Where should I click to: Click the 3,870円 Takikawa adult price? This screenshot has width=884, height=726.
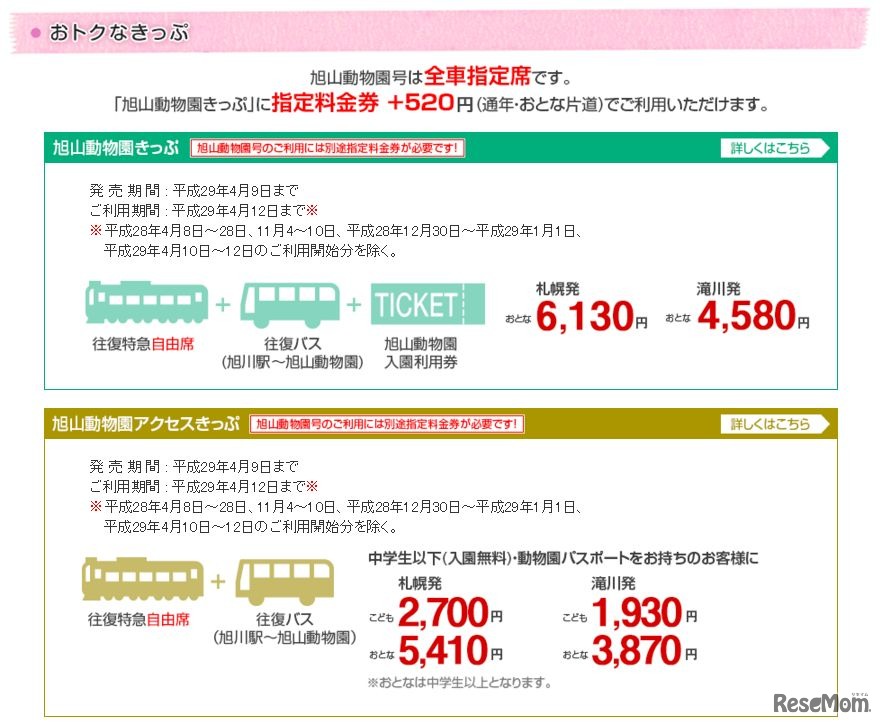(x=644, y=650)
